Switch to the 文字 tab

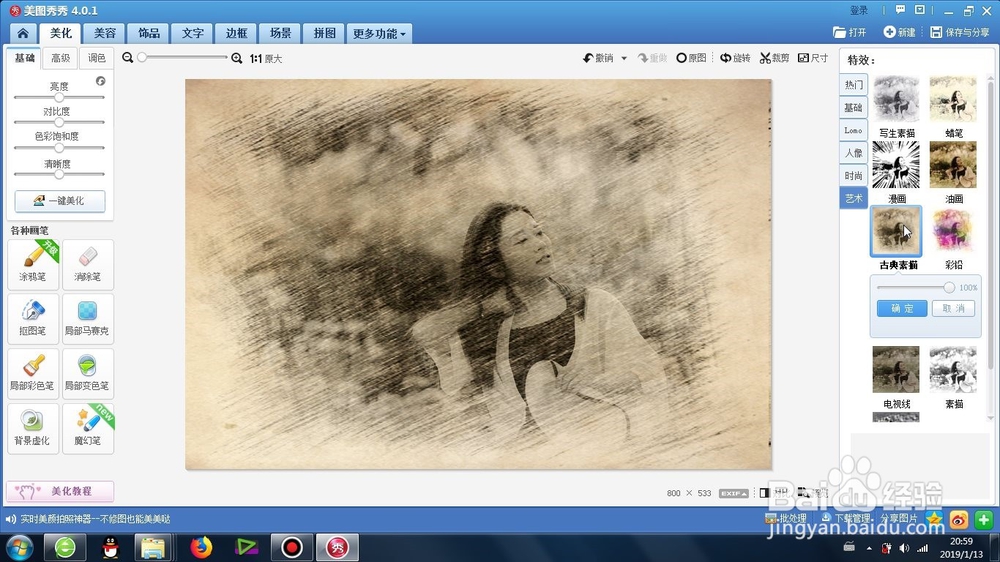192,33
